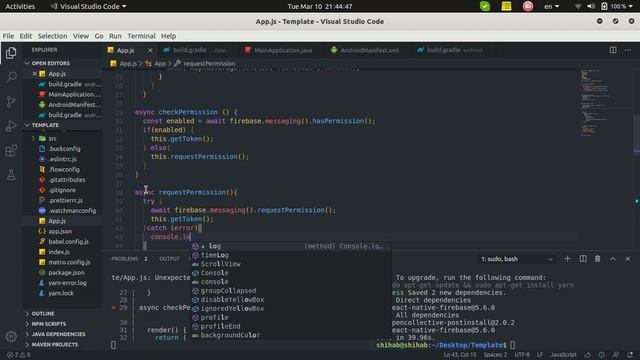
Task: Click the notifications bell in status bar
Action: pyautogui.click(x=630, y=355)
